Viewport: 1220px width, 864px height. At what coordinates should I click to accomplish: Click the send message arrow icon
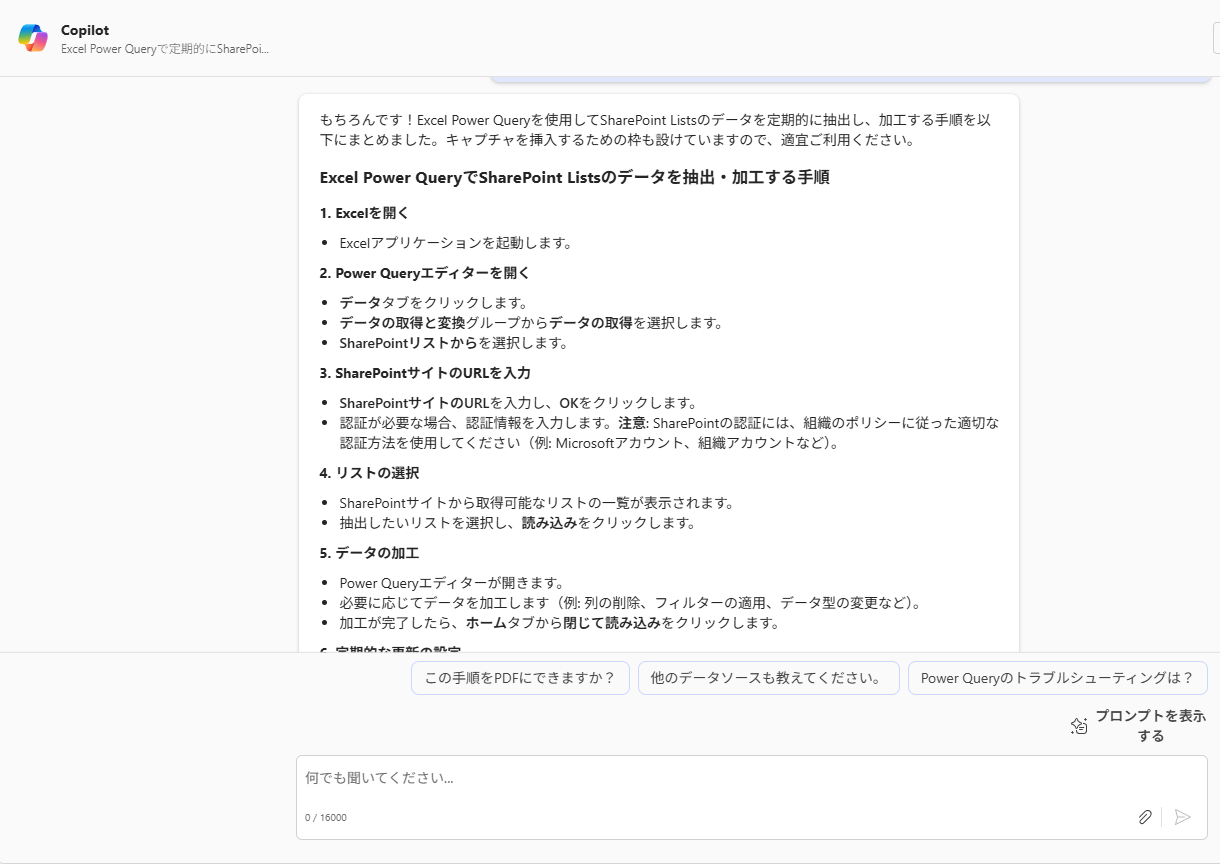coord(1183,817)
